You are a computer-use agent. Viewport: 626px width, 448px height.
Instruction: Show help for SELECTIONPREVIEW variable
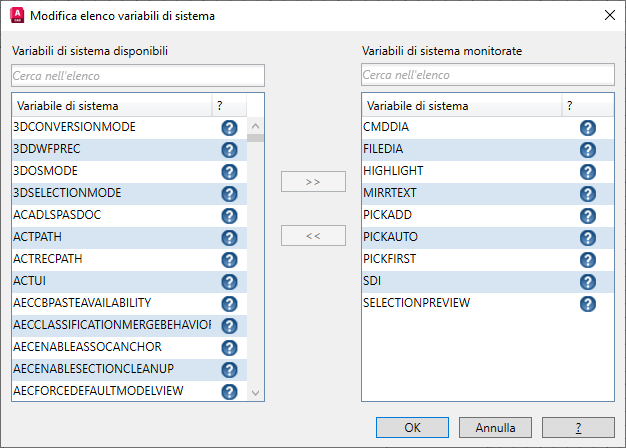coord(588,303)
